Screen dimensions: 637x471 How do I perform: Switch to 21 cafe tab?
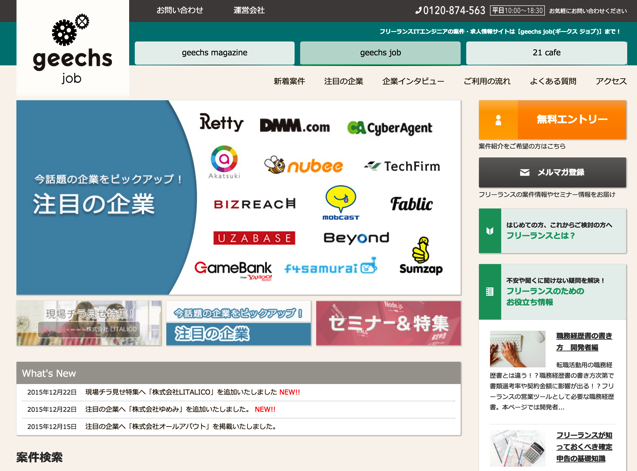(546, 53)
